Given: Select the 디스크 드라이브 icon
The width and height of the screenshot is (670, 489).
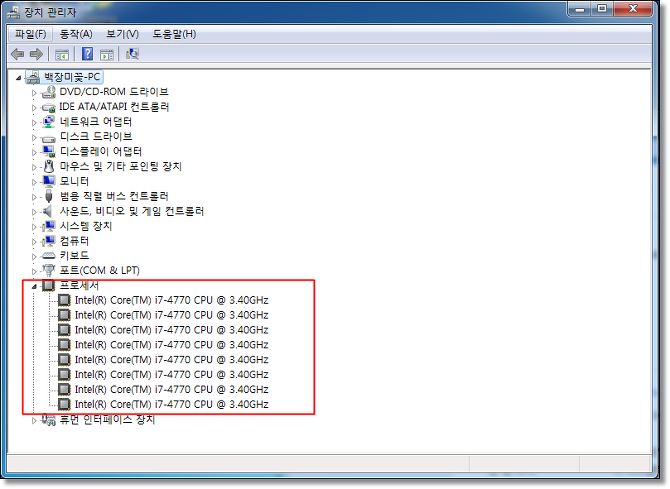Looking at the screenshot, I should click(49, 138).
